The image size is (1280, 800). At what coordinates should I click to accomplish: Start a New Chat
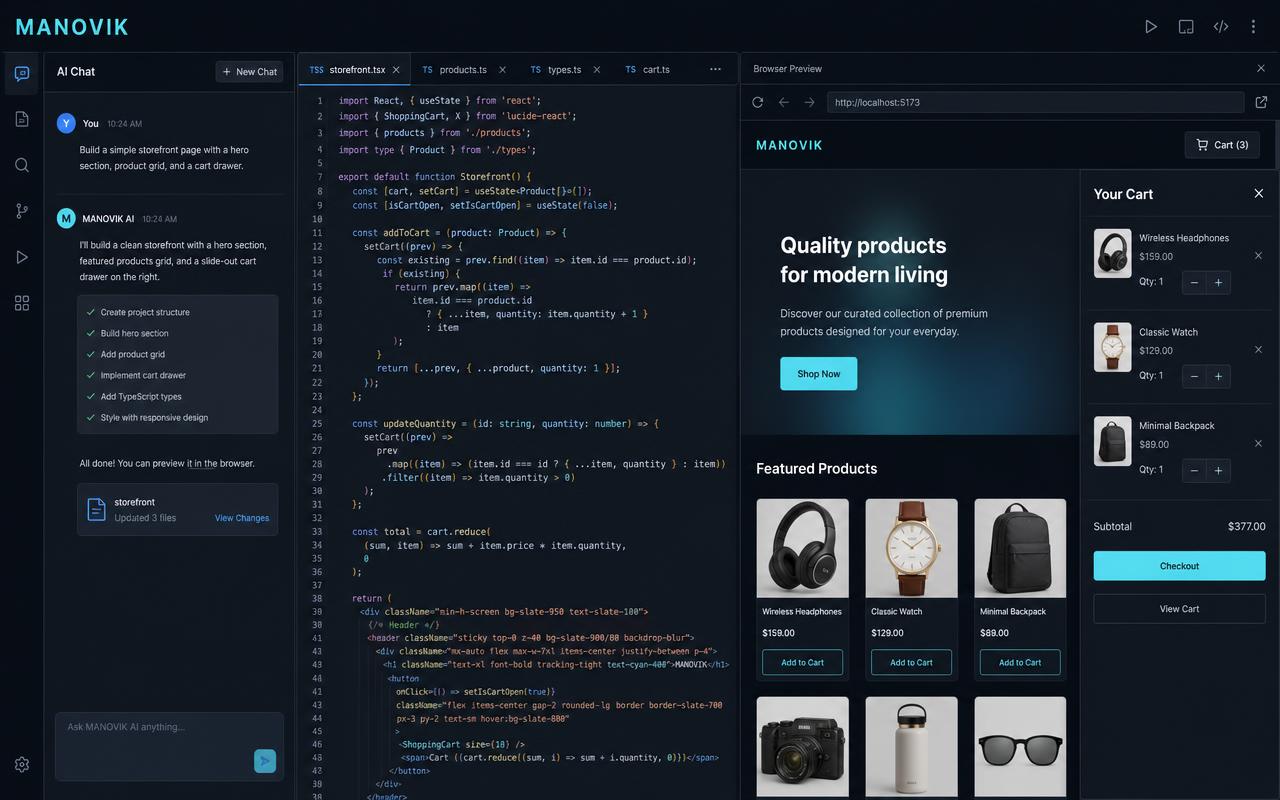249,72
